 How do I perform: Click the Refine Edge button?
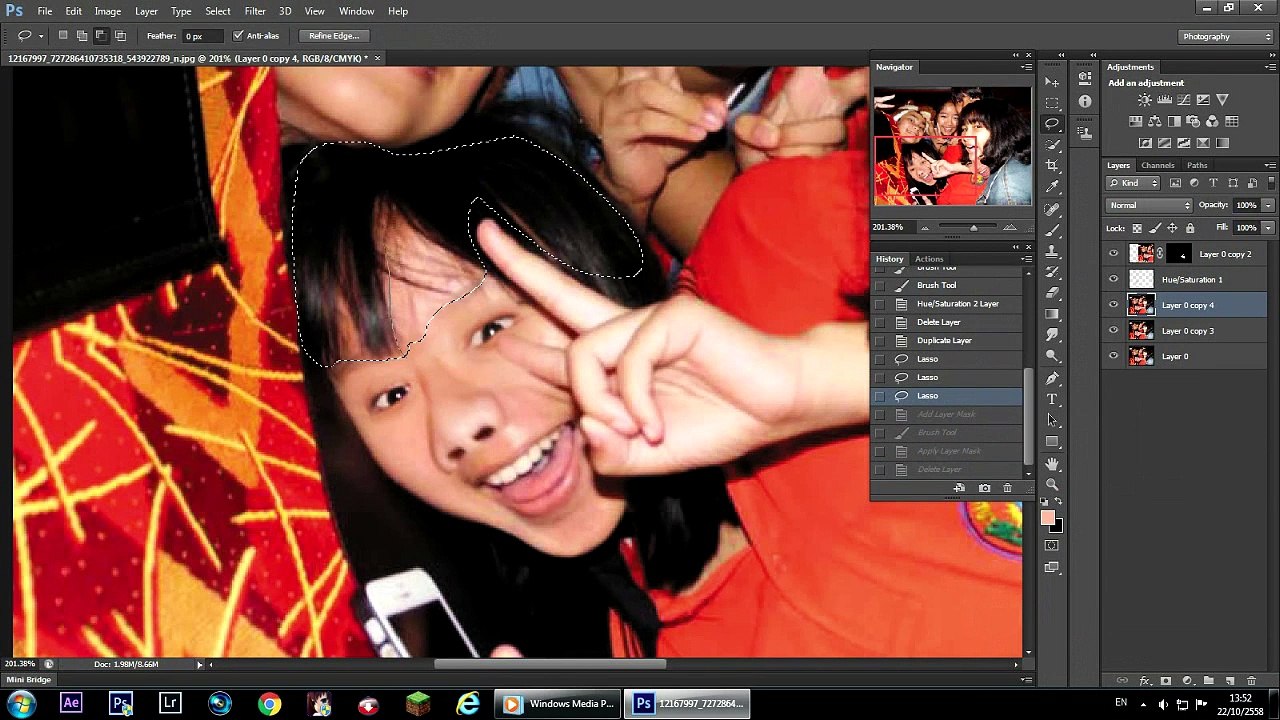[x=333, y=36]
